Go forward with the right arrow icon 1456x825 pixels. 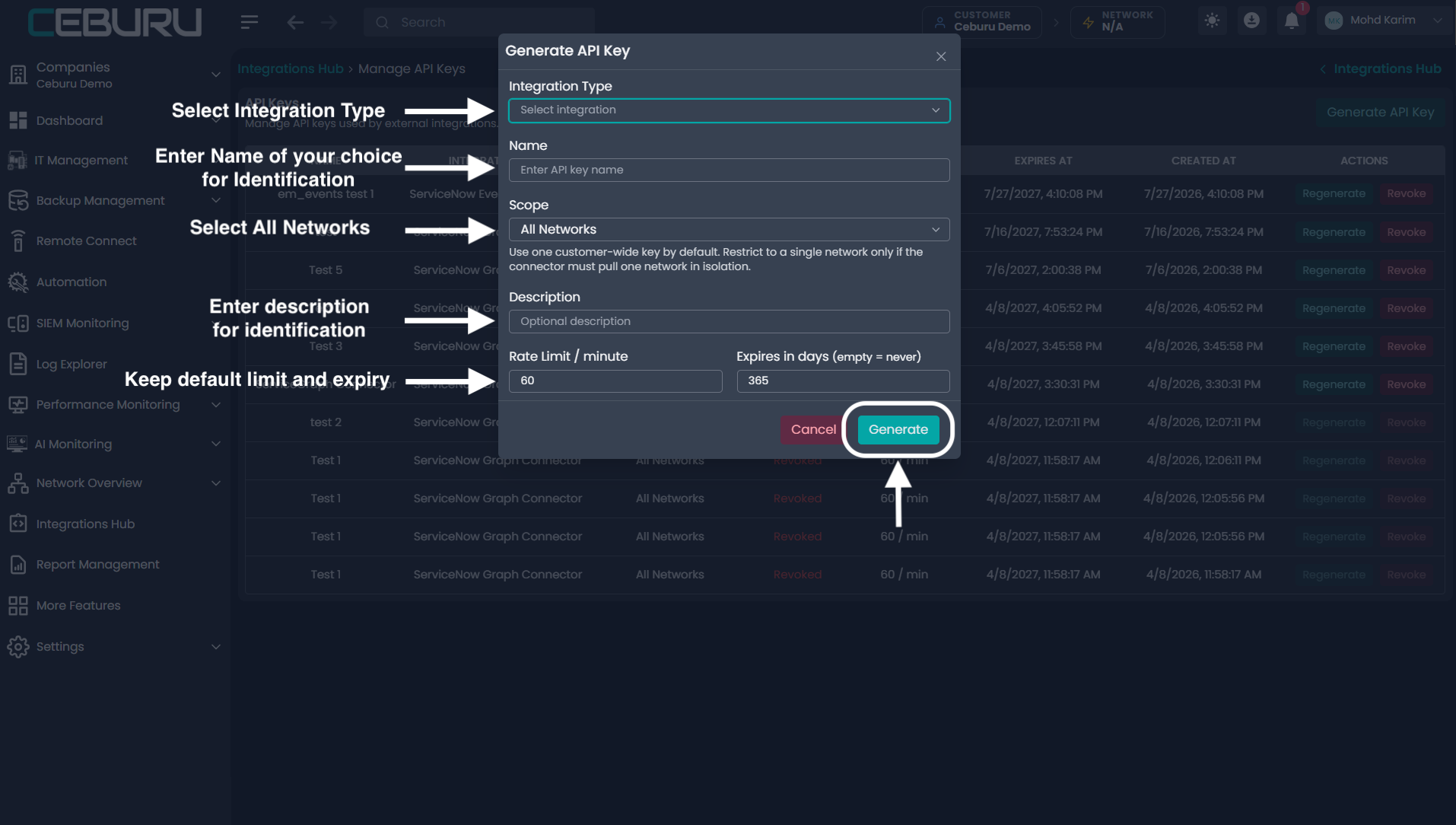329,22
